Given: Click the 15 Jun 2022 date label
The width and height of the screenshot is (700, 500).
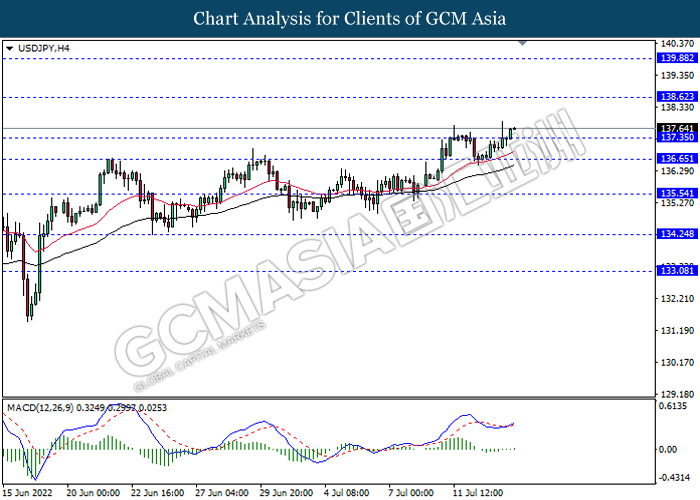Looking at the screenshot, I should [x=27, y=493].
